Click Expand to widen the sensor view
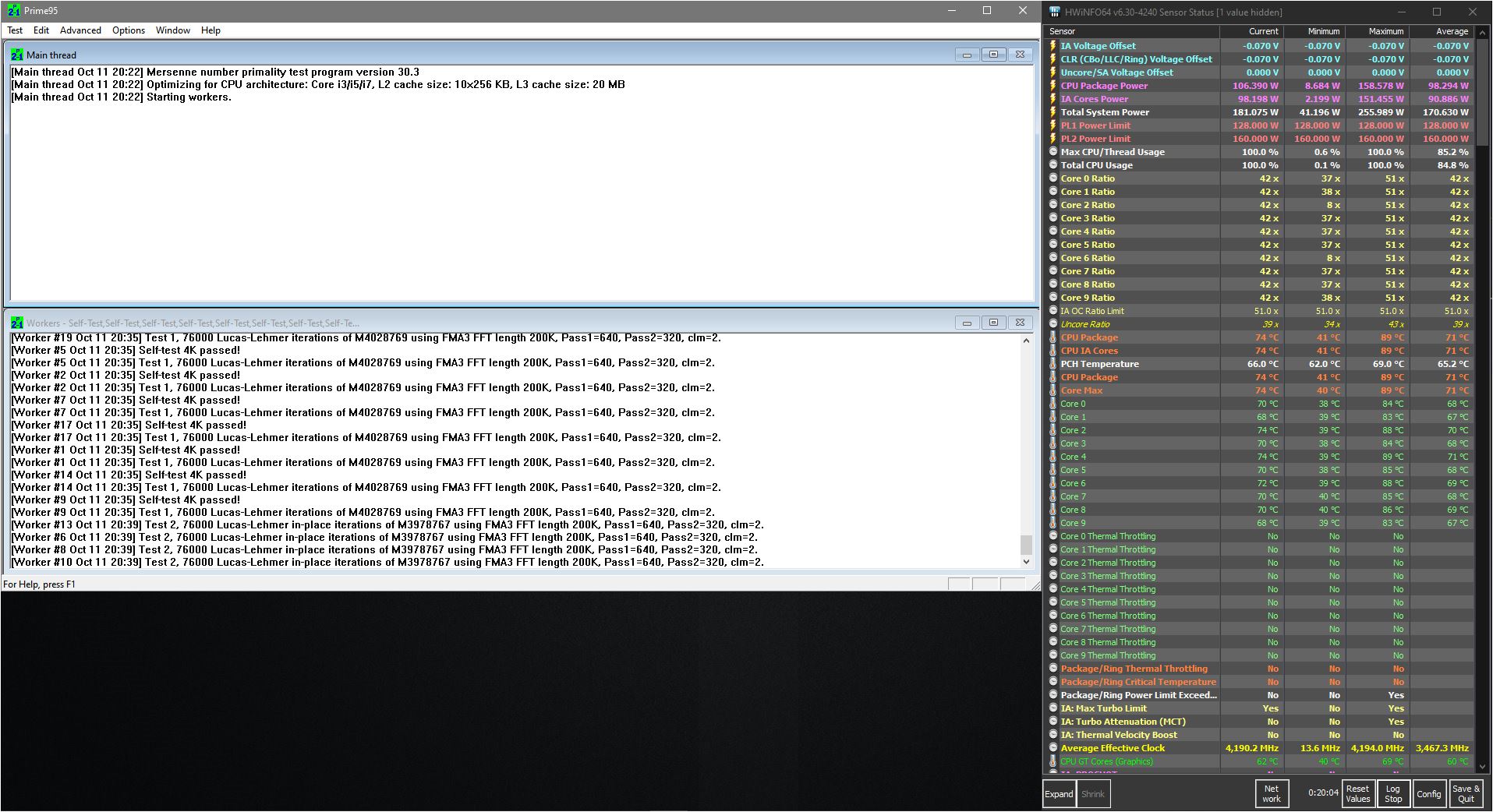The height and width of the screenshot is (812, 1493). pyautogui.click(x=1058, y=793)
